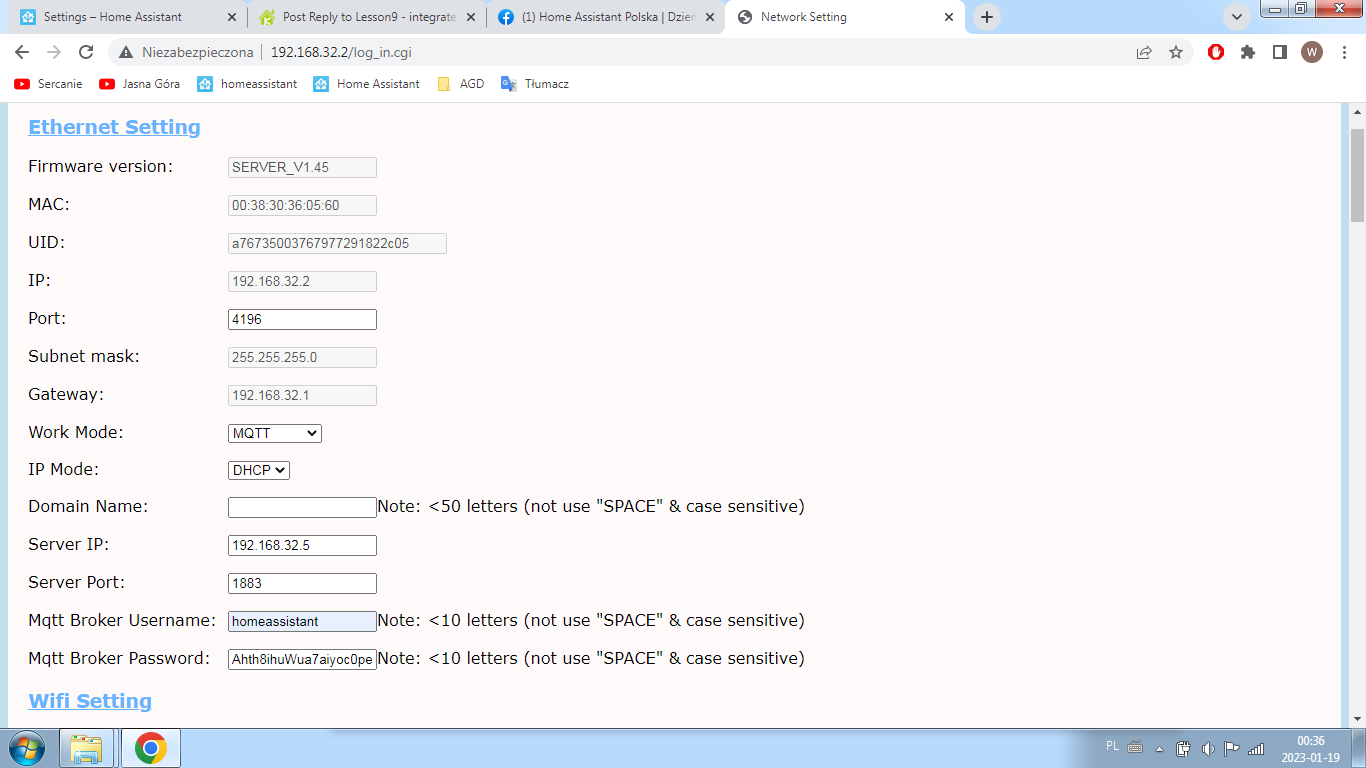Open the IP Mode DHCP dropdown
Screen dimensions: 1366x768
coord(259,470)
